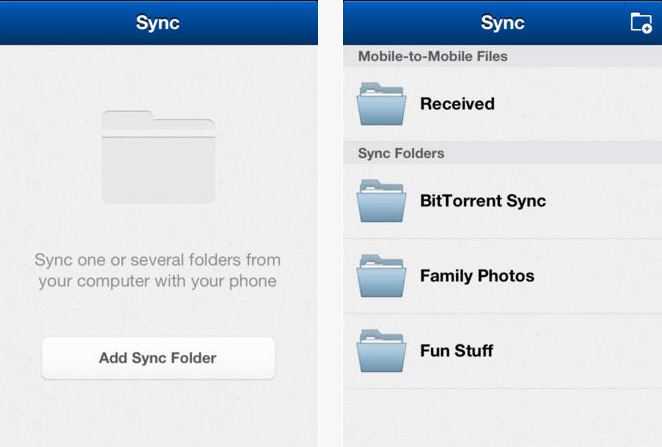Open the BitTorrent Sync folder name
662x447 pixels.
pos(483,201)
